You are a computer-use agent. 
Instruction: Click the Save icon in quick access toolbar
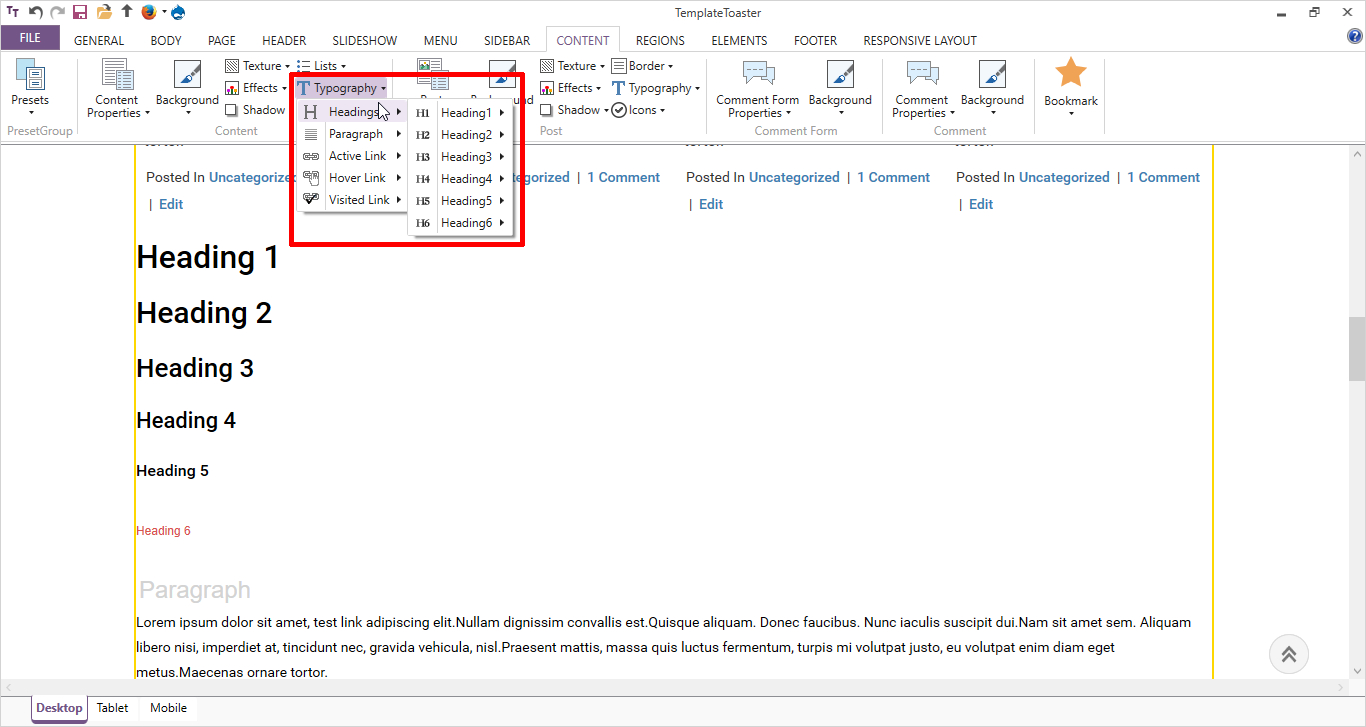click(80, 12)
